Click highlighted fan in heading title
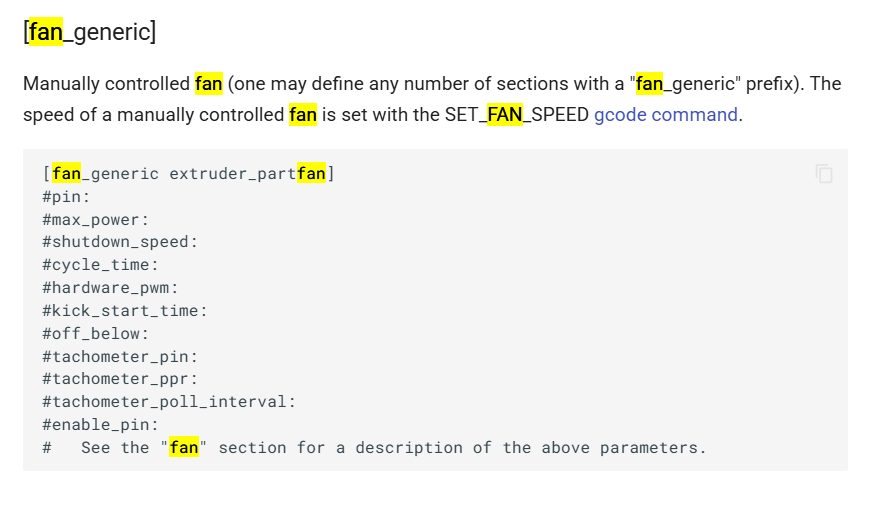 pyautogui.click(x=46, y=32)
